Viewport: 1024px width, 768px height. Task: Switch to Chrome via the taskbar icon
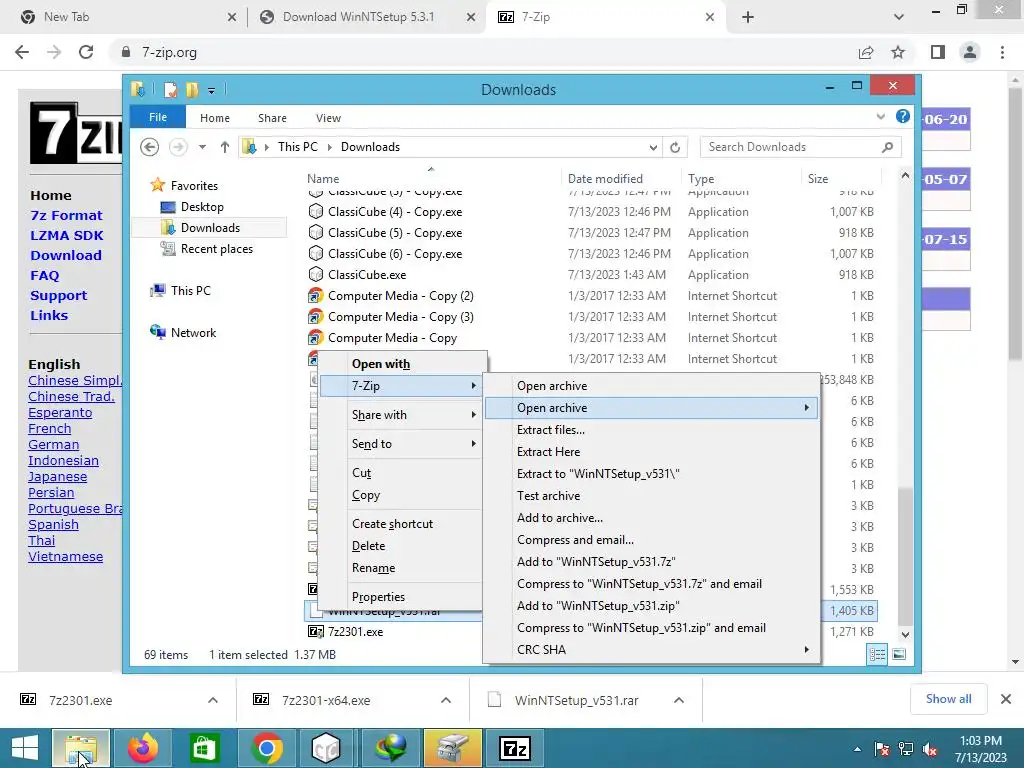pyautogui.click(x=266, y=748)
